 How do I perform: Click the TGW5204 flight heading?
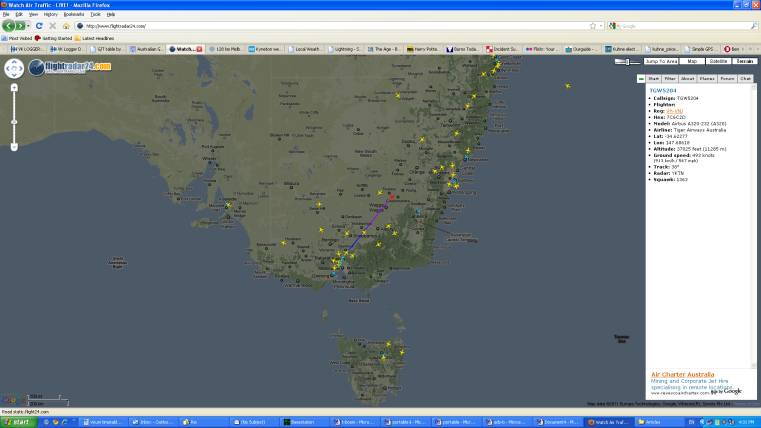[x=662, y=91]
